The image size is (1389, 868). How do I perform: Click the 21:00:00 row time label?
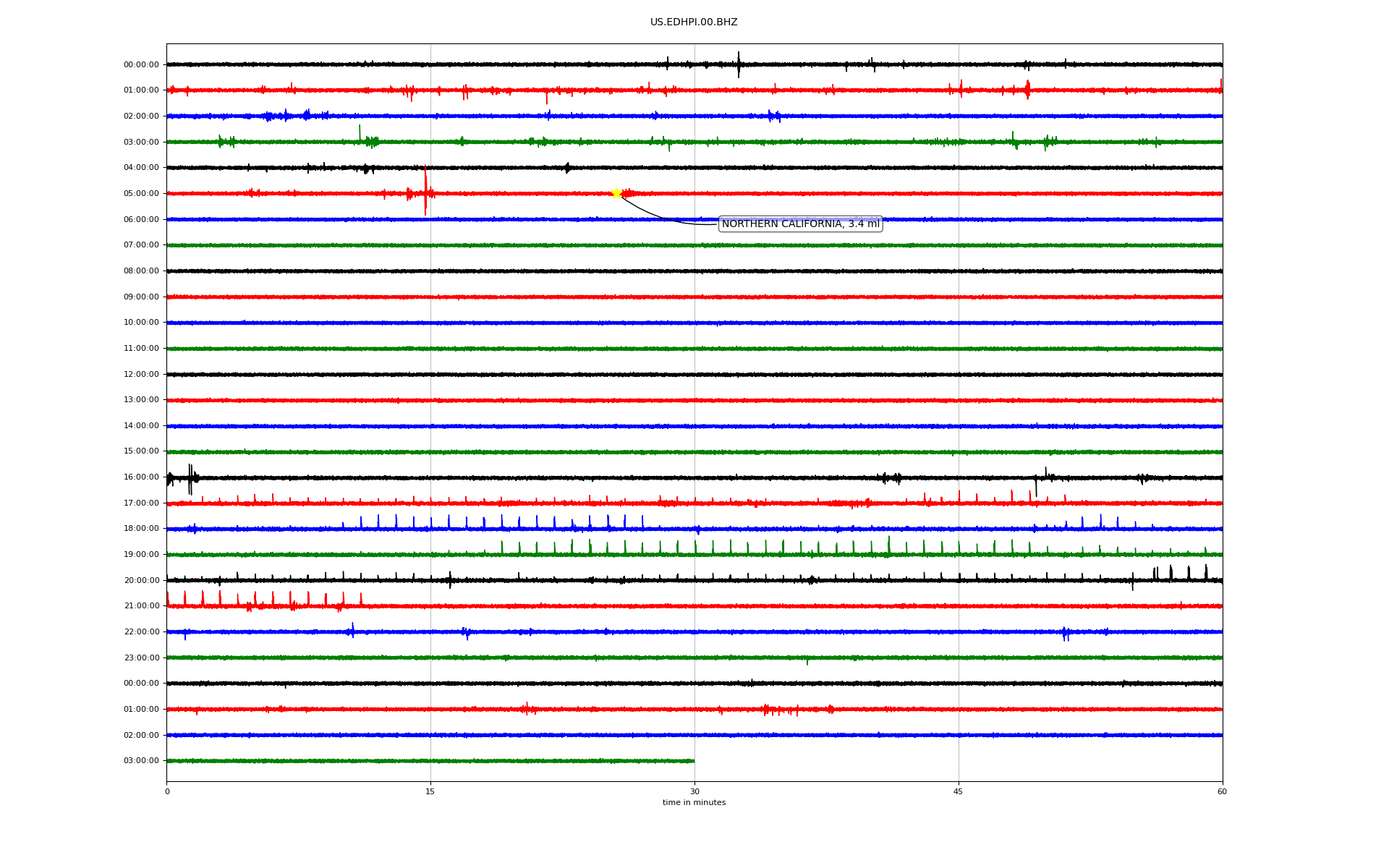tap(141, 606)
